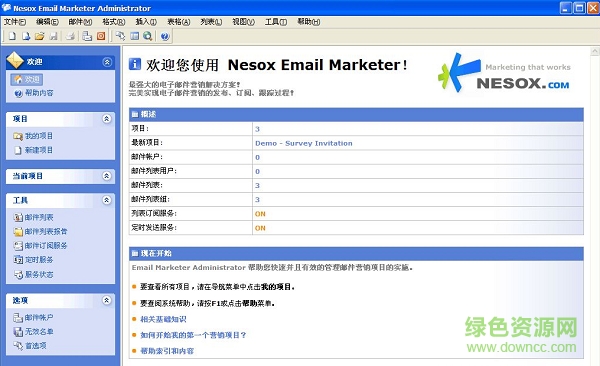Viewport: 600px width, 366px height.
Task: Click the envelope icon in 欢迎 panel header
Action: (x=15, y=60)
